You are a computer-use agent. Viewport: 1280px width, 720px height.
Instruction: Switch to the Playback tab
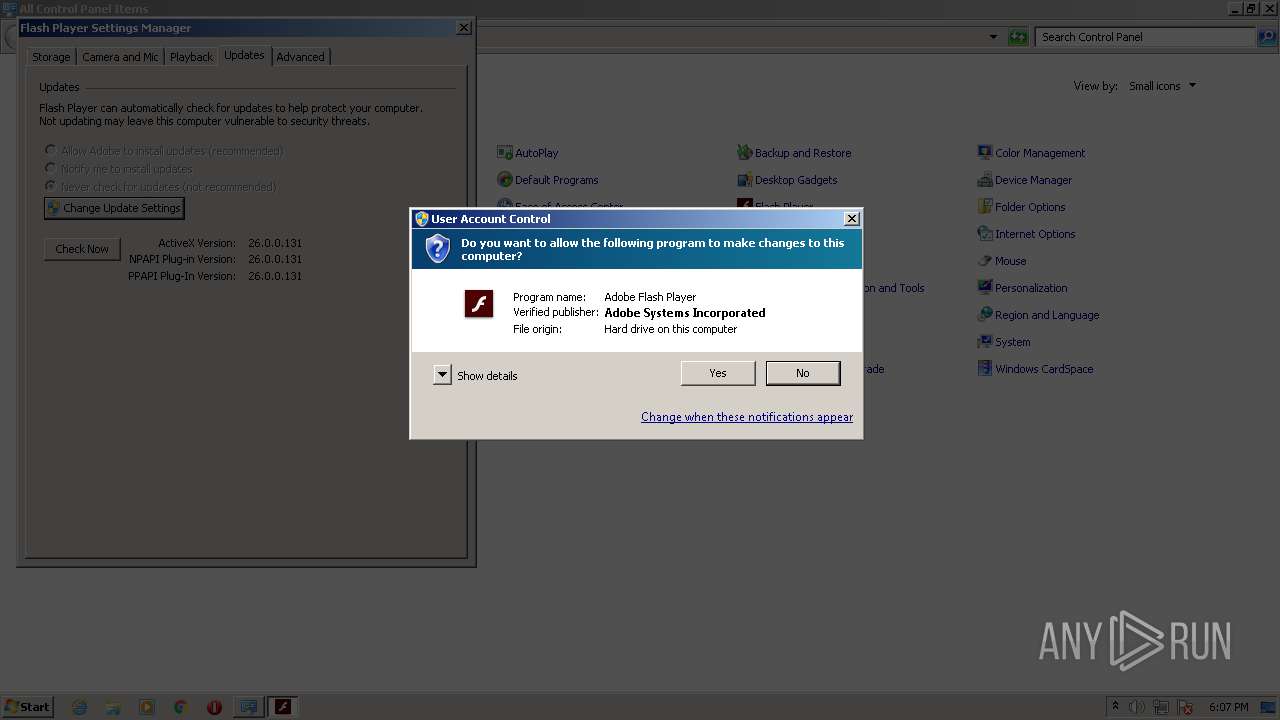tap(191, 57)
